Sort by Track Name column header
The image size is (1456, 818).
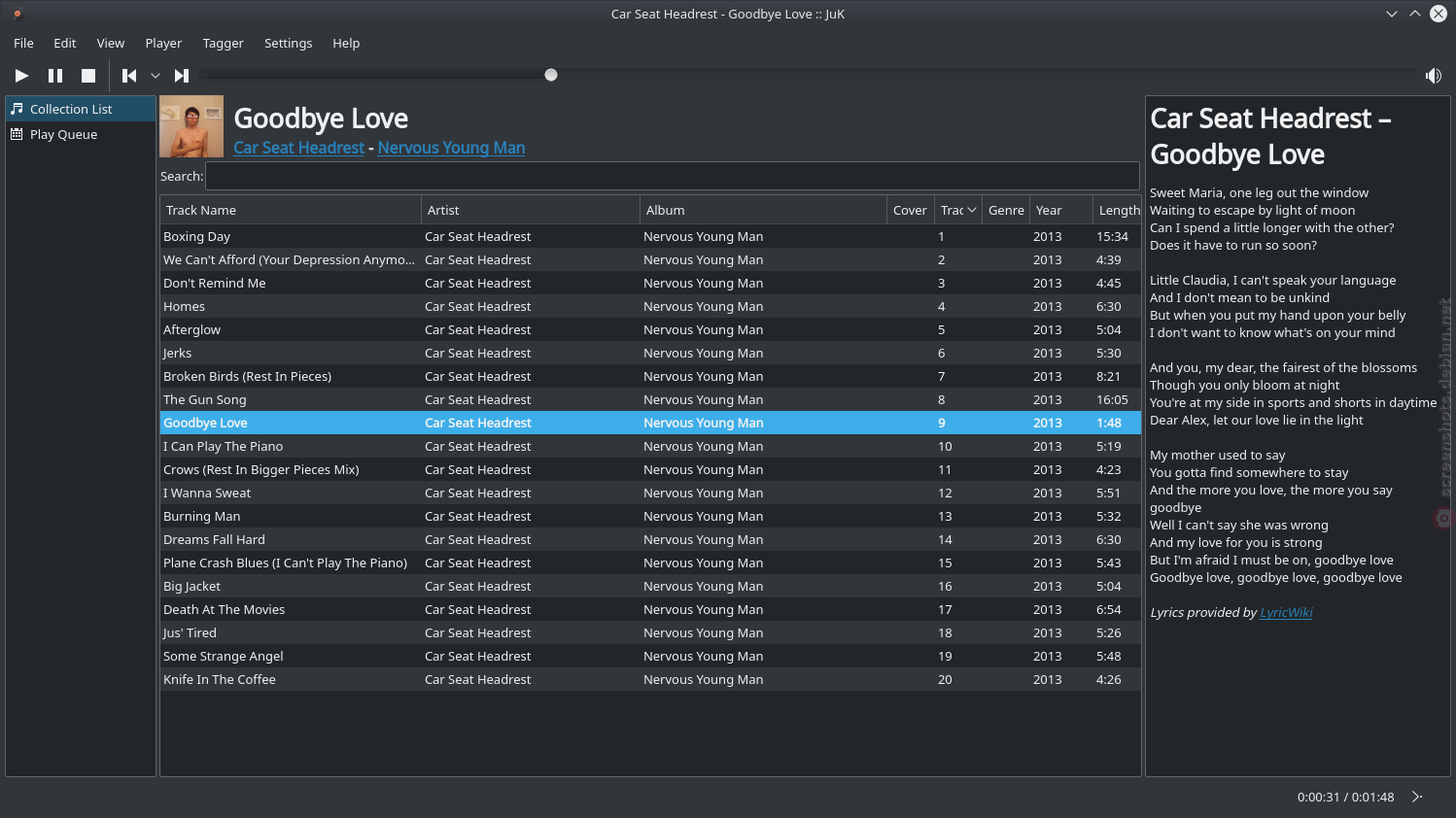(291, 210)
